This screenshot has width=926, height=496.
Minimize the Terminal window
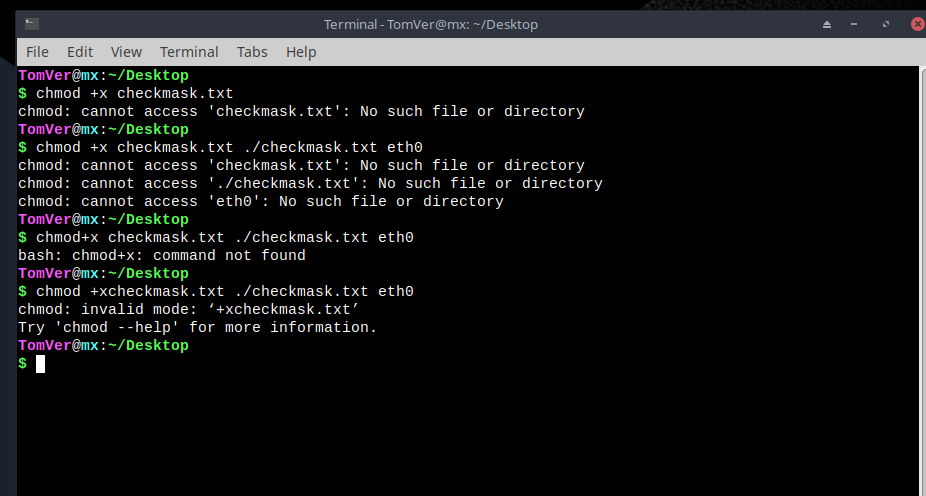point(854,24)
